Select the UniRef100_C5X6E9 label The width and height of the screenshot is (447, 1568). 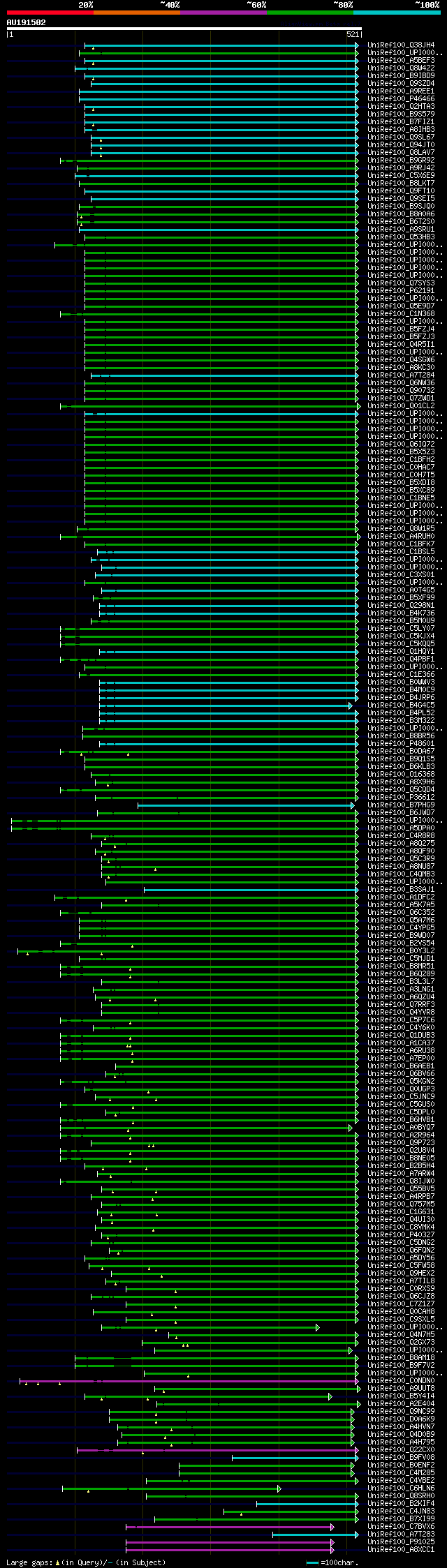click(401, 176)
